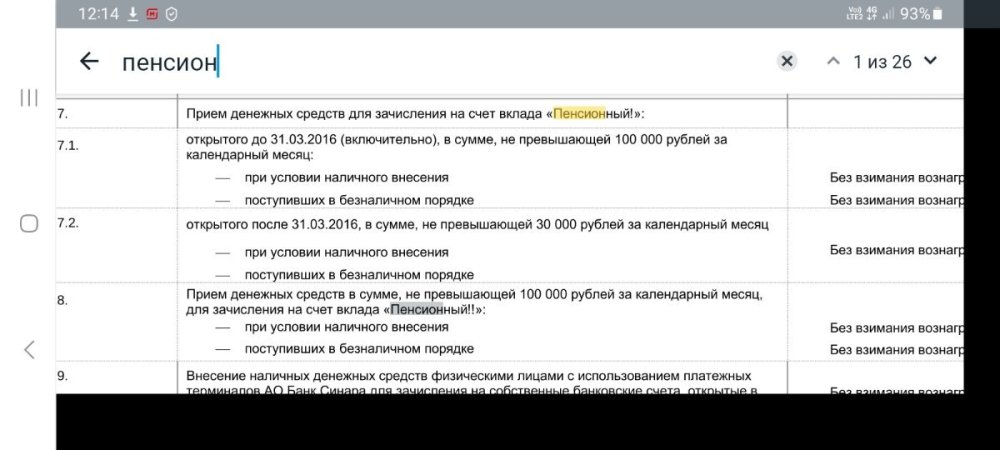Tap 'при условии наличного внесения' under 7.2

coord(346,252)
